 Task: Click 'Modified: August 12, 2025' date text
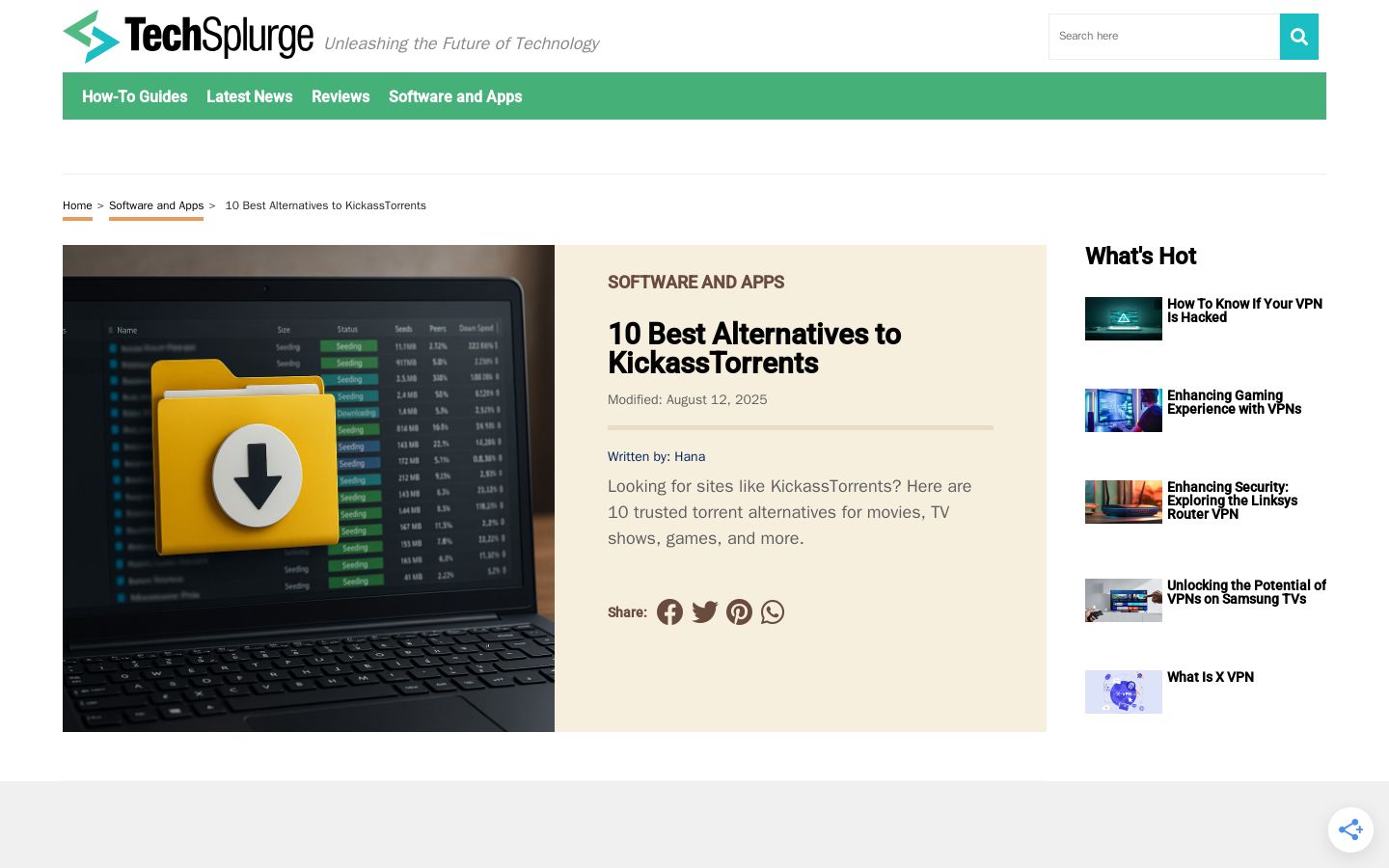(688, 399)
